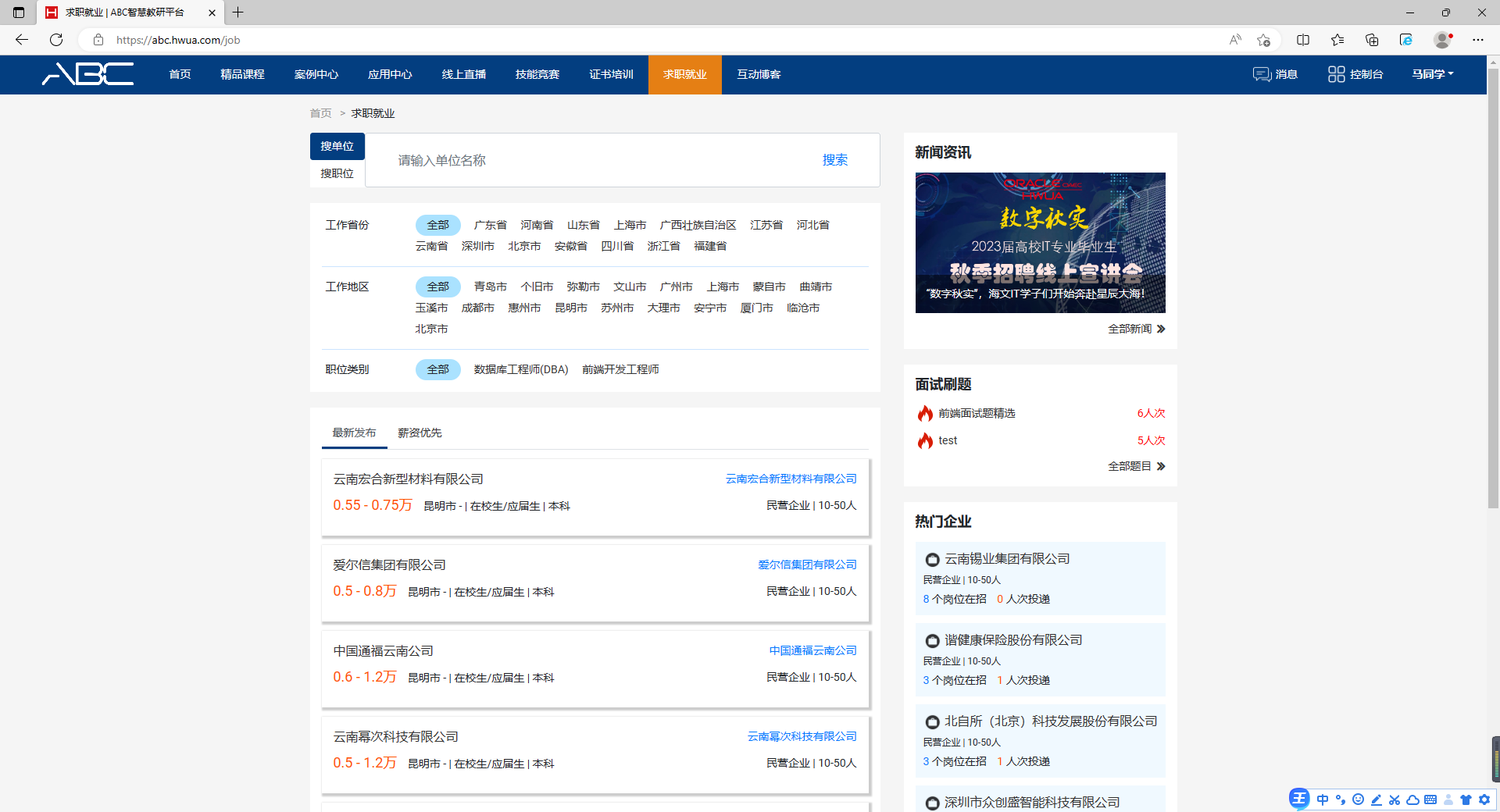Open the IME emoji smiley icon
The image size is (1500, 812).
click(x=1358, y=800)
